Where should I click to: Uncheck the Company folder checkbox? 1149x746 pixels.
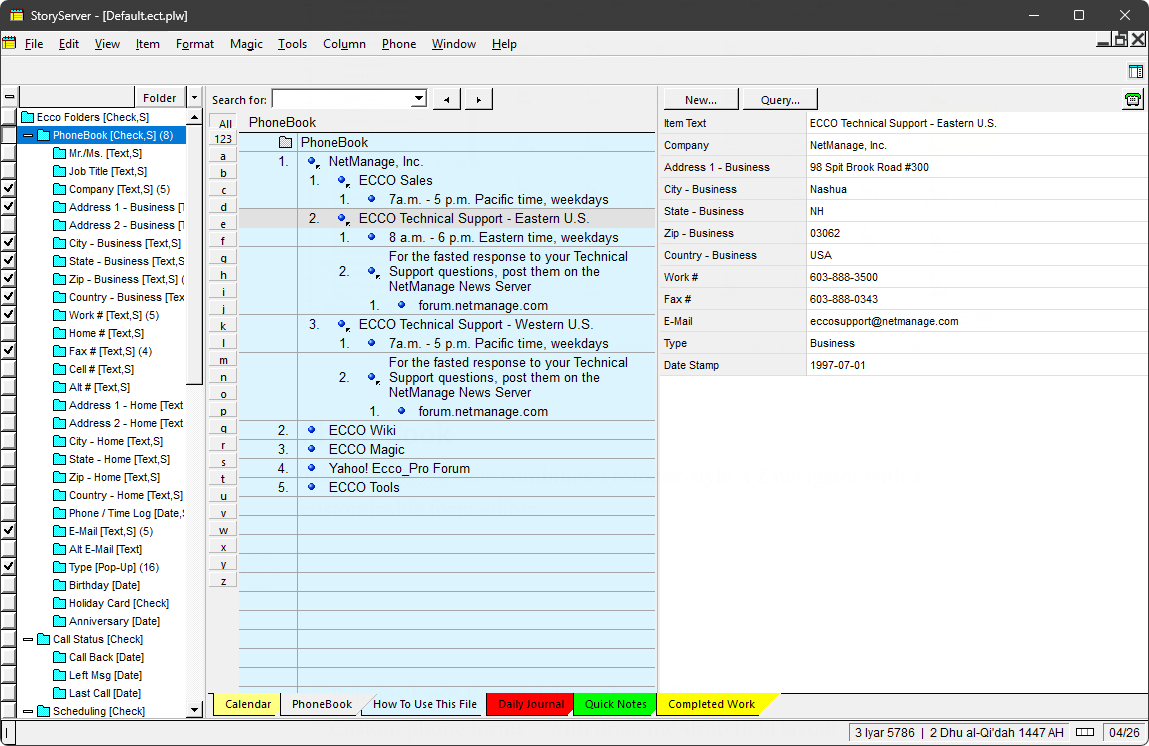click(x=8, y=189)
